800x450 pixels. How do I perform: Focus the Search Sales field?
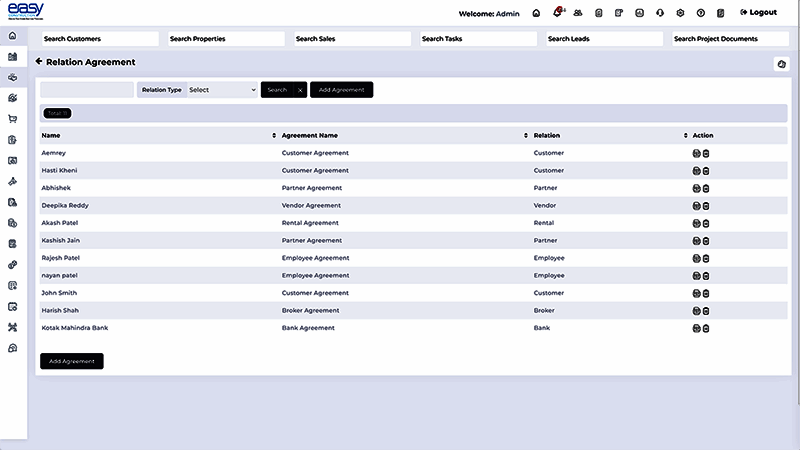point(352,39)
